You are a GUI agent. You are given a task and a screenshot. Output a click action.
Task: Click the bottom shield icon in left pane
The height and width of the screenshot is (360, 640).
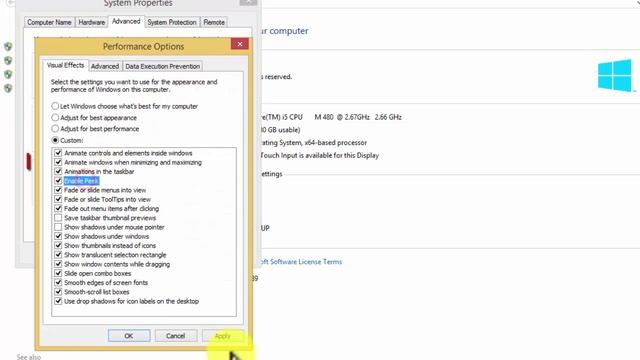coord(8,88)
